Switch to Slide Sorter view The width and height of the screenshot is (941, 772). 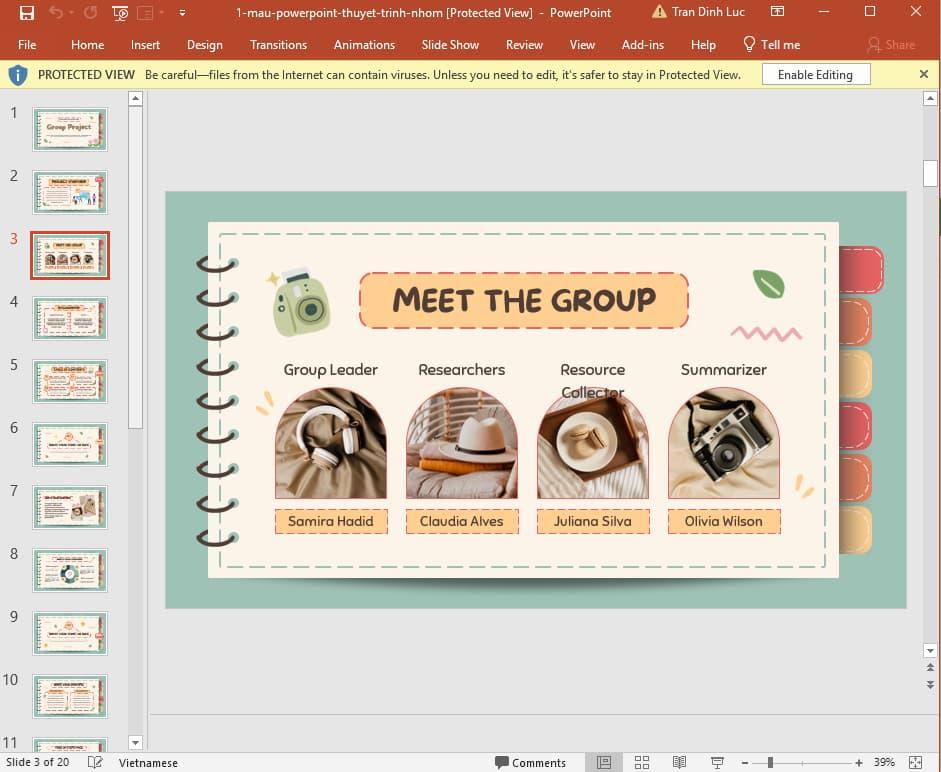coord(642,762)
